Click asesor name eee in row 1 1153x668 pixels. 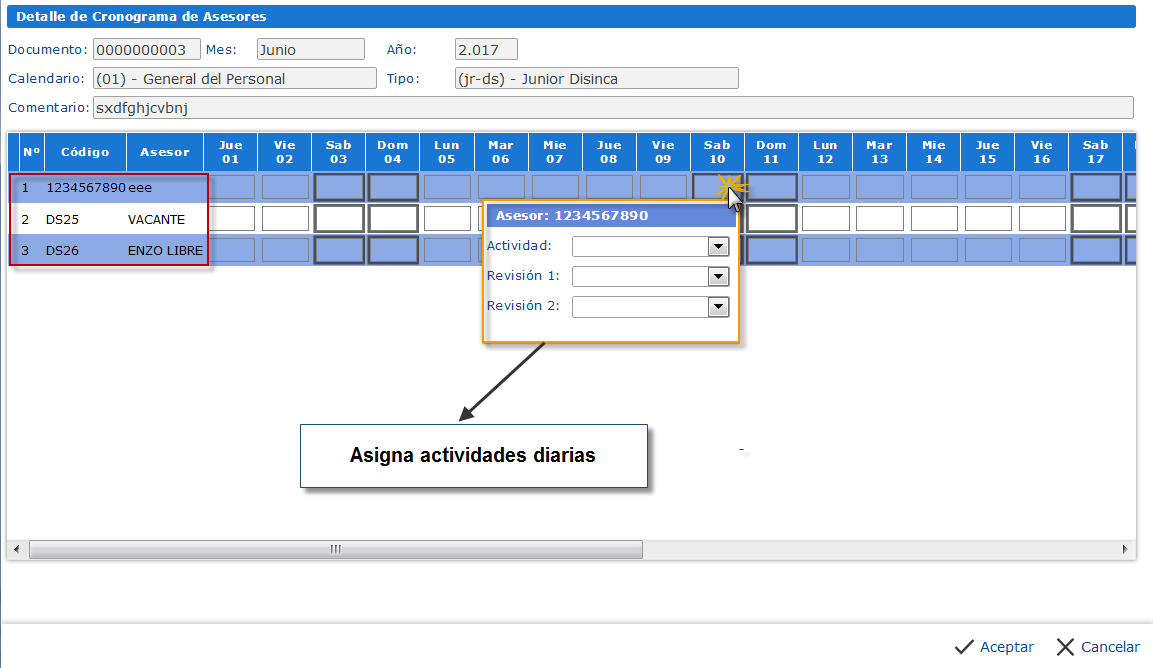(140, 188)
